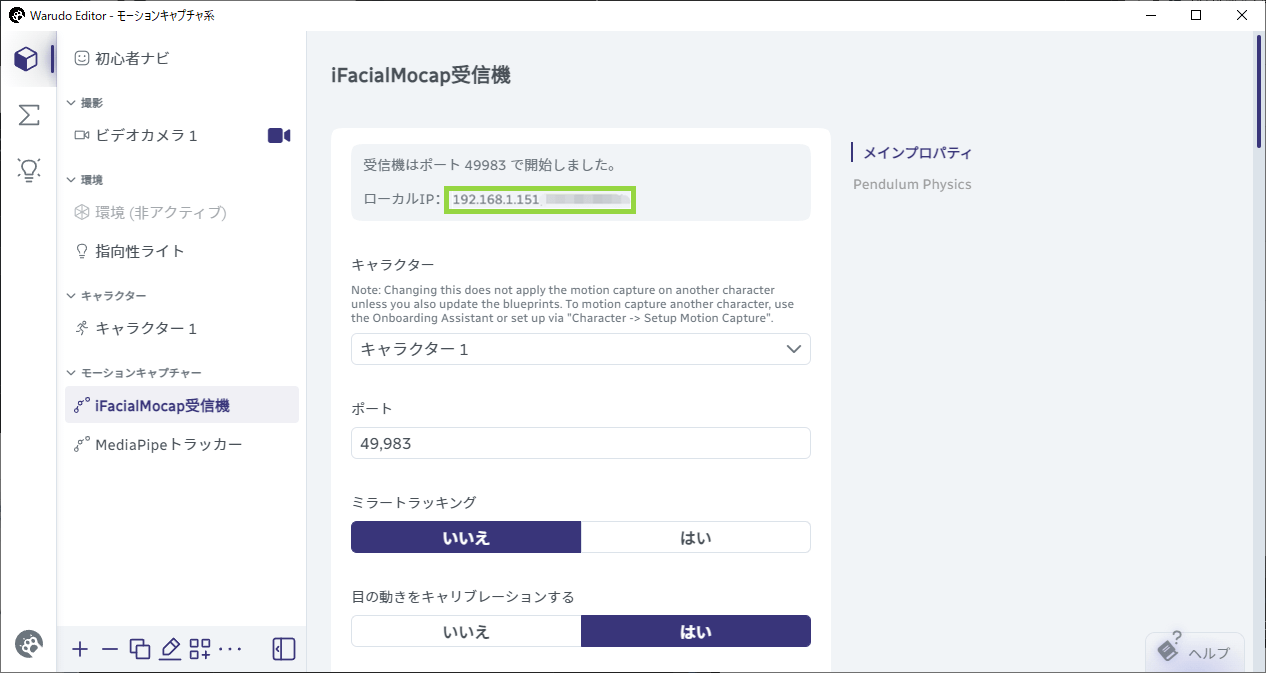Open the lightbulb discover tab
The image size is (1266, 673).
click(29, 170)
